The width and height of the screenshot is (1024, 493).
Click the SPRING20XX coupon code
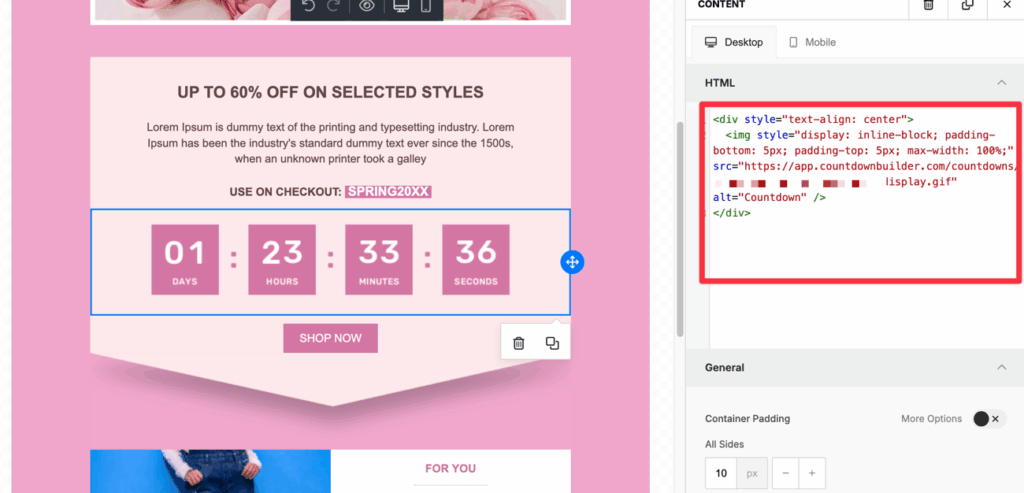click(x=389, y=191)
